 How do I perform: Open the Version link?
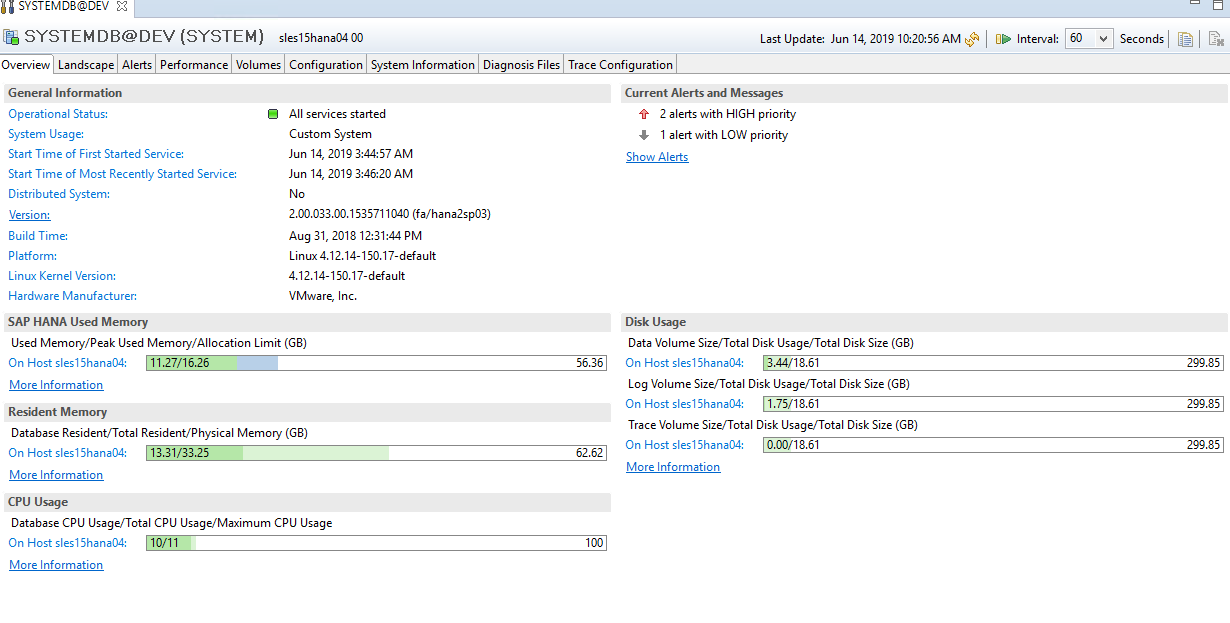coord(29,215)
